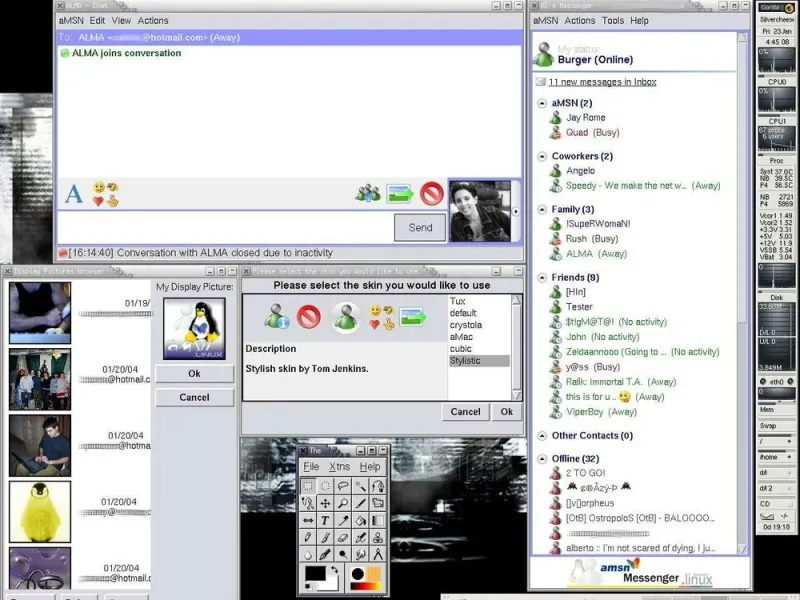Block ALMA with the red block icon in chat

coord(432,194)
